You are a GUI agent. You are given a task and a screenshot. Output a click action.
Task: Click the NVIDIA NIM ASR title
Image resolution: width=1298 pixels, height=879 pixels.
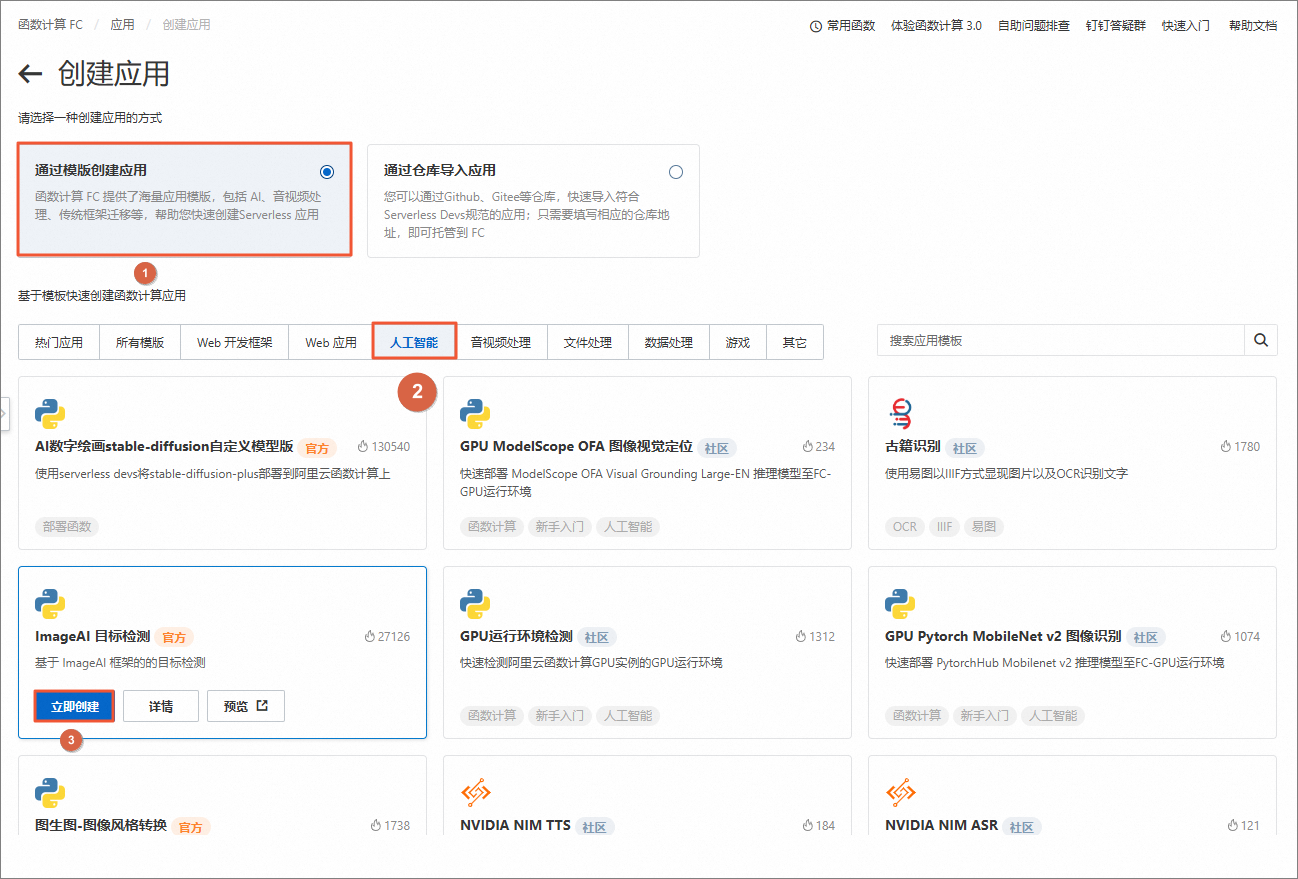coord(941,826)
